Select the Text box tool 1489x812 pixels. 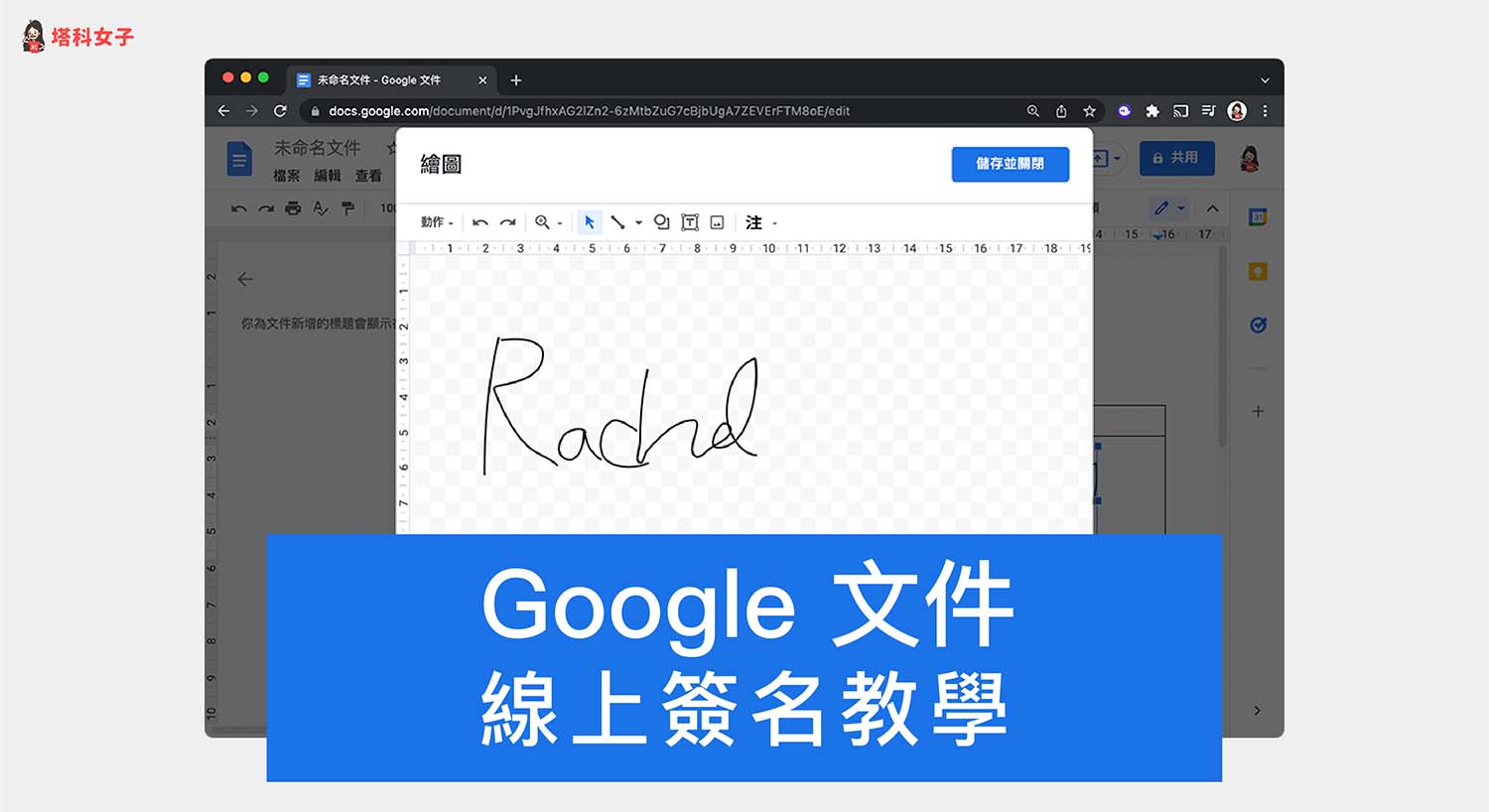[x=690, y=222]
